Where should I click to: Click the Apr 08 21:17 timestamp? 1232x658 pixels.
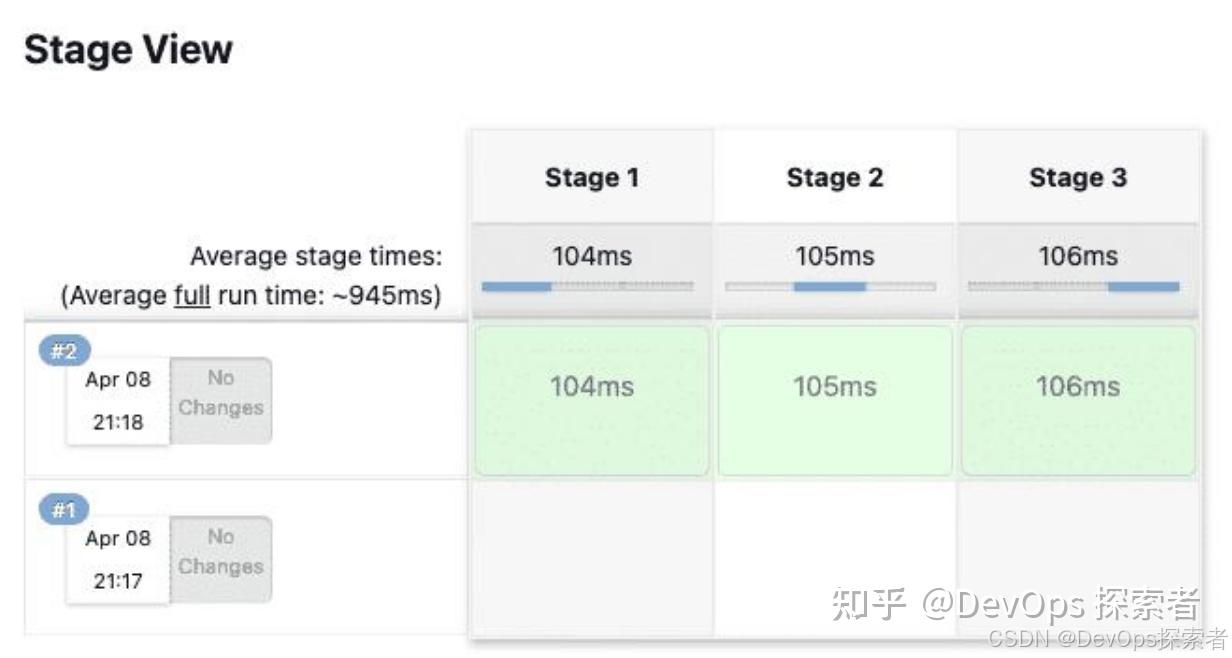tap(116, 560)
